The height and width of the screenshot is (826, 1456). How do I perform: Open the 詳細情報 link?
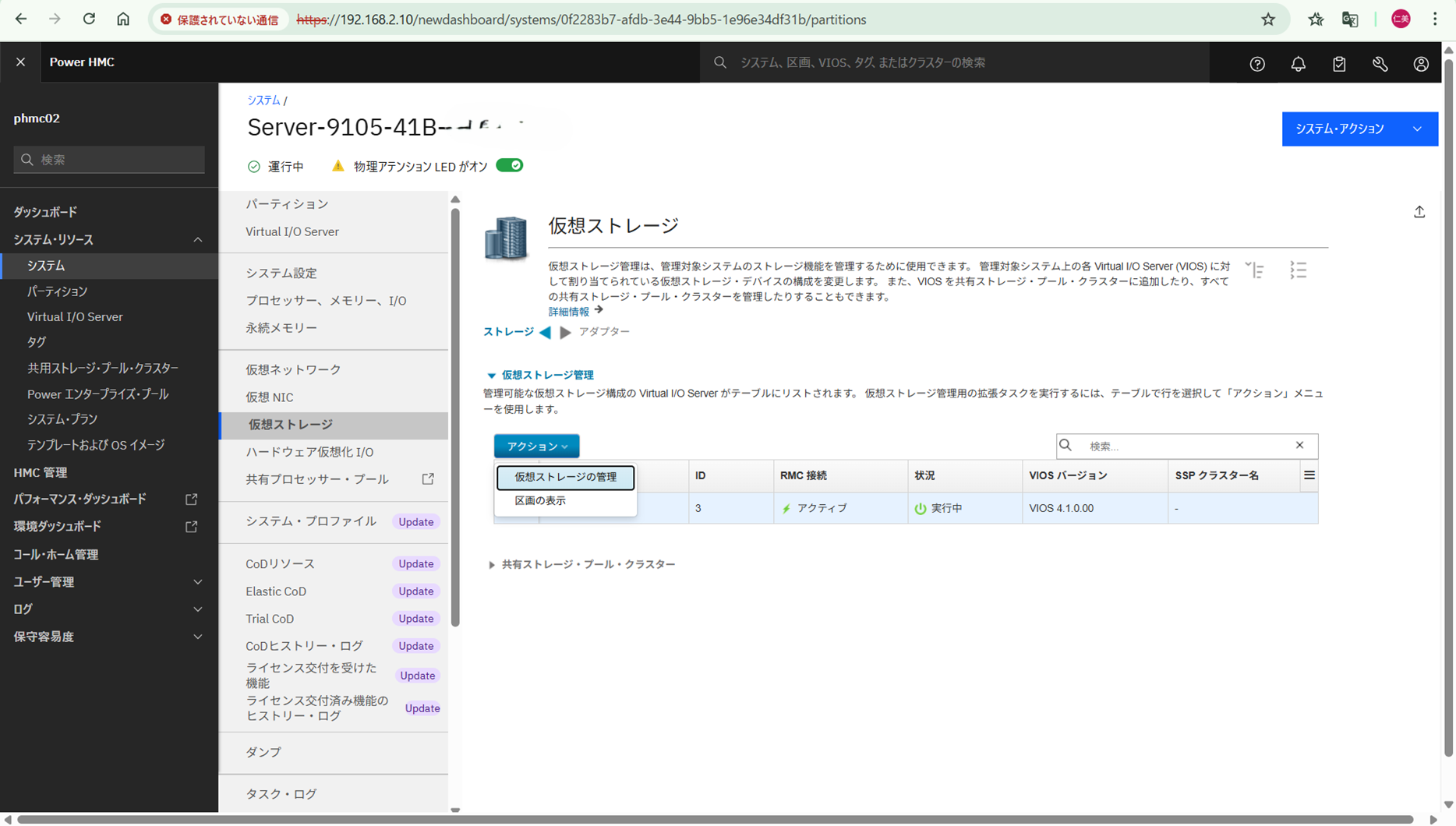point(570,311)
